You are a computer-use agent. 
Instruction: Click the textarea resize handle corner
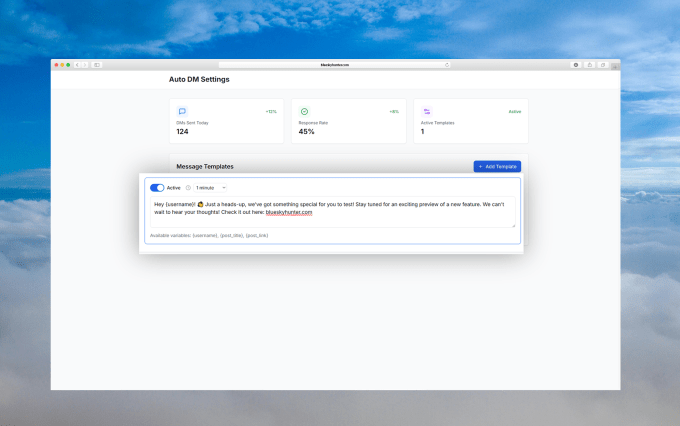coord(513,225)
